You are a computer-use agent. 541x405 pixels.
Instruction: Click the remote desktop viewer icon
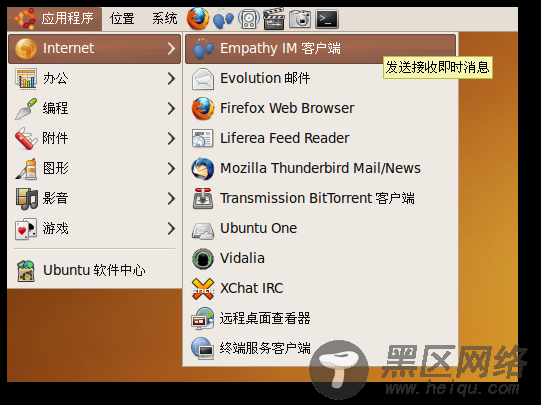pyautogui.click(x=203, y=318)
